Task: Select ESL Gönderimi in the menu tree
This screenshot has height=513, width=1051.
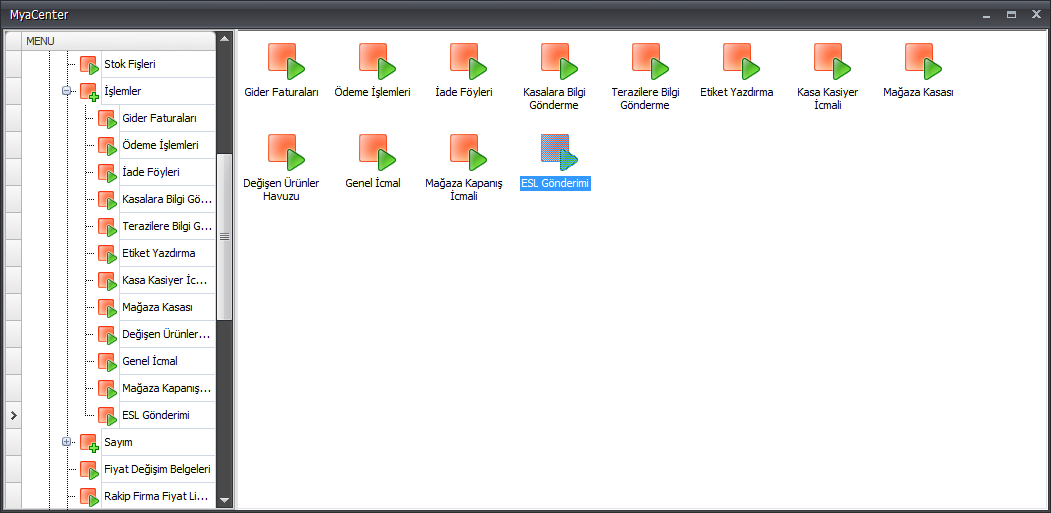Action: tap(156, 415)
